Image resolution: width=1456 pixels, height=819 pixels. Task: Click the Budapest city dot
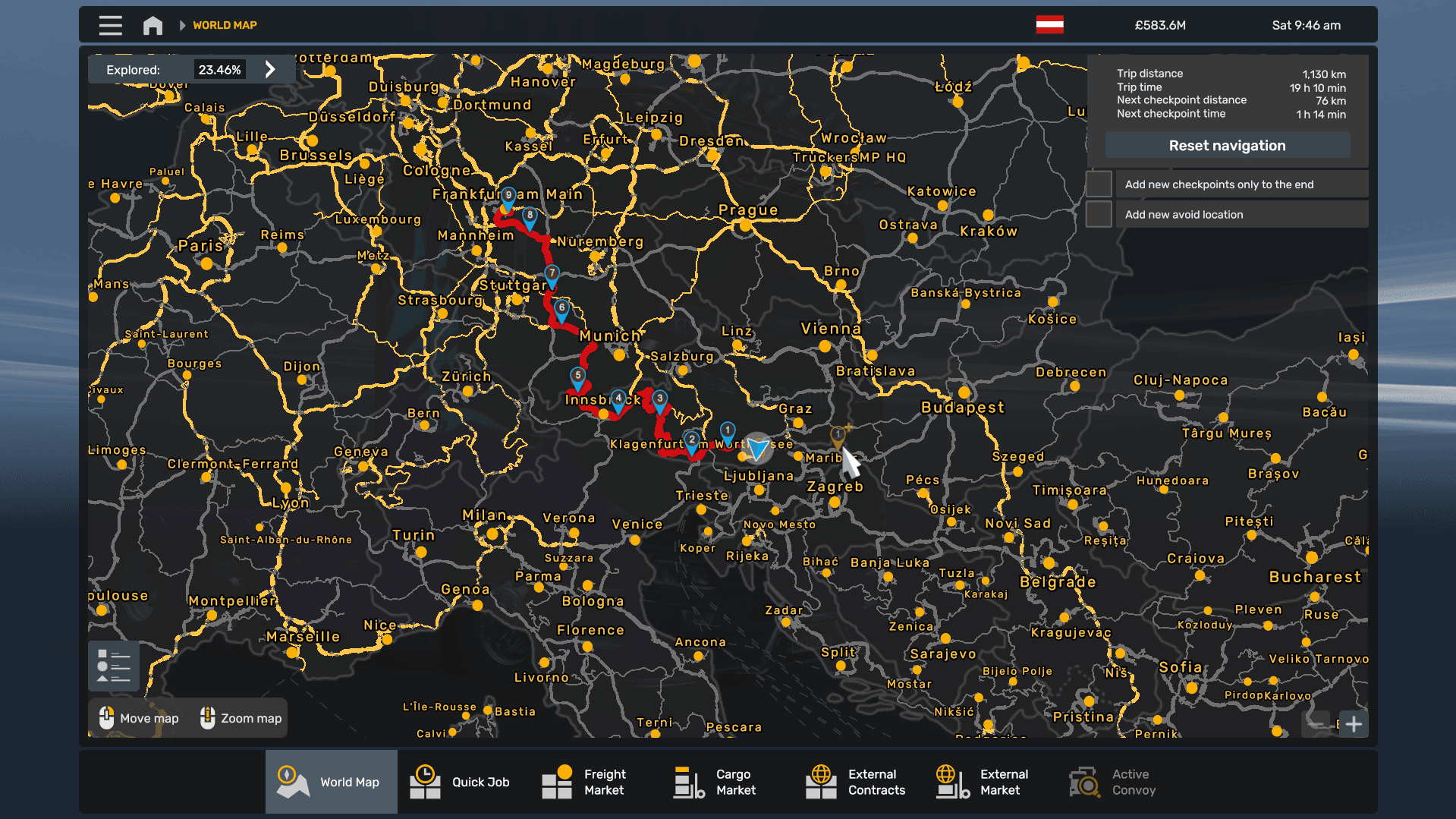click(964, 392)
